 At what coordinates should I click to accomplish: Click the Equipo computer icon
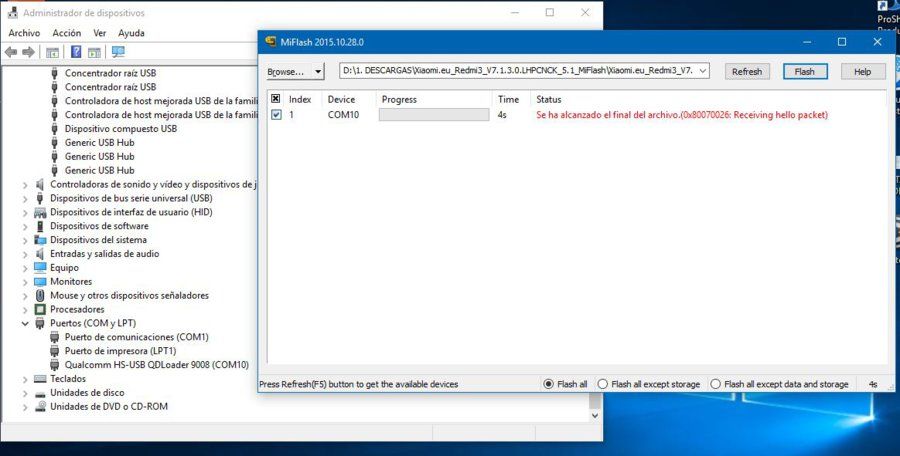(x=40, y=268)
